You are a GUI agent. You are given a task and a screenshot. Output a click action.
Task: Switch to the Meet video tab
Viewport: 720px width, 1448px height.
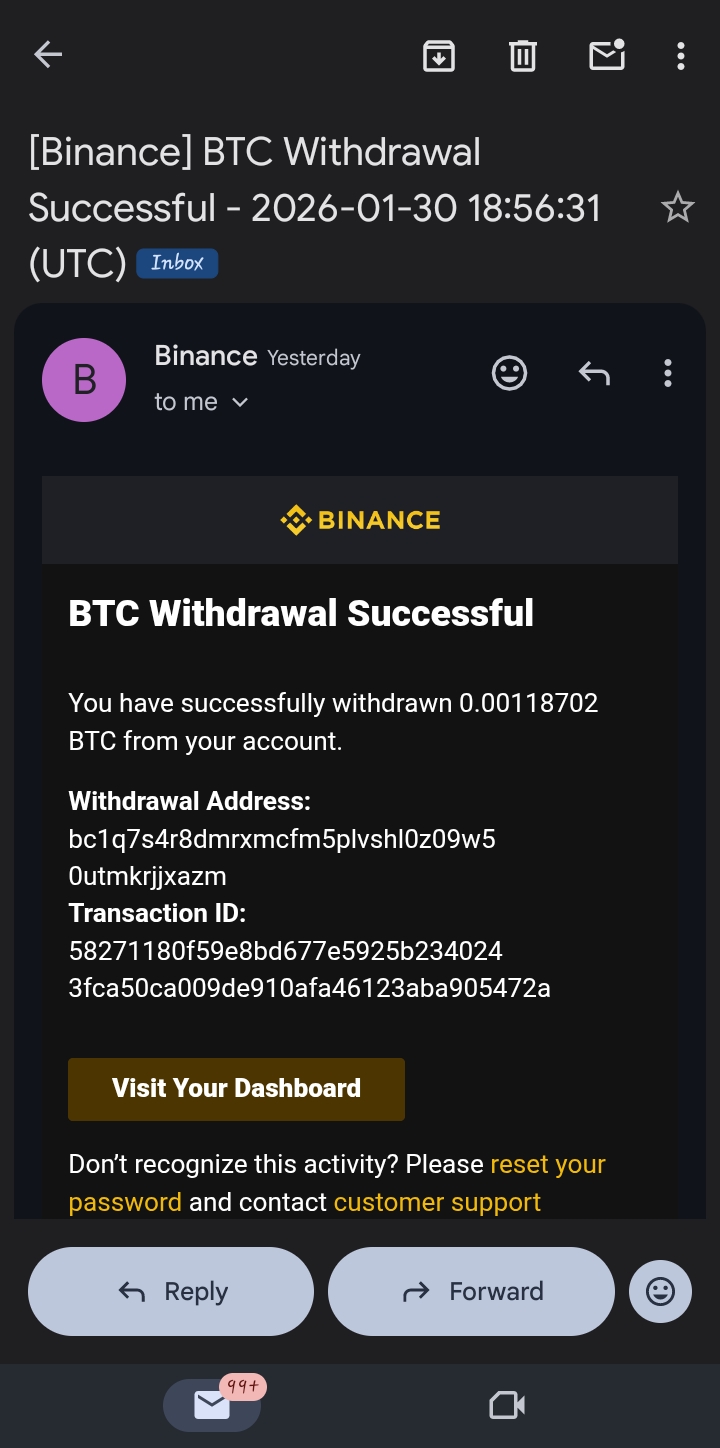507,1405
